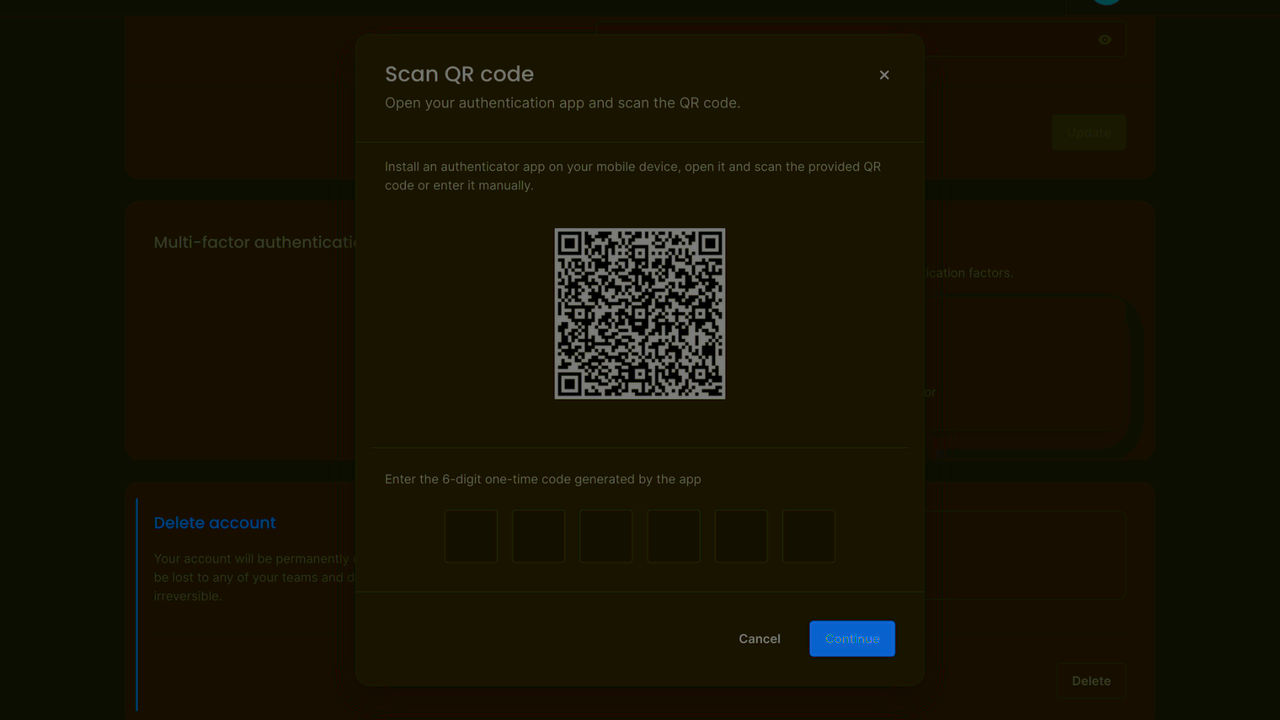Click the second code digit box
1280x720 pixels.
pyautogui.click(x=538, y=536)
